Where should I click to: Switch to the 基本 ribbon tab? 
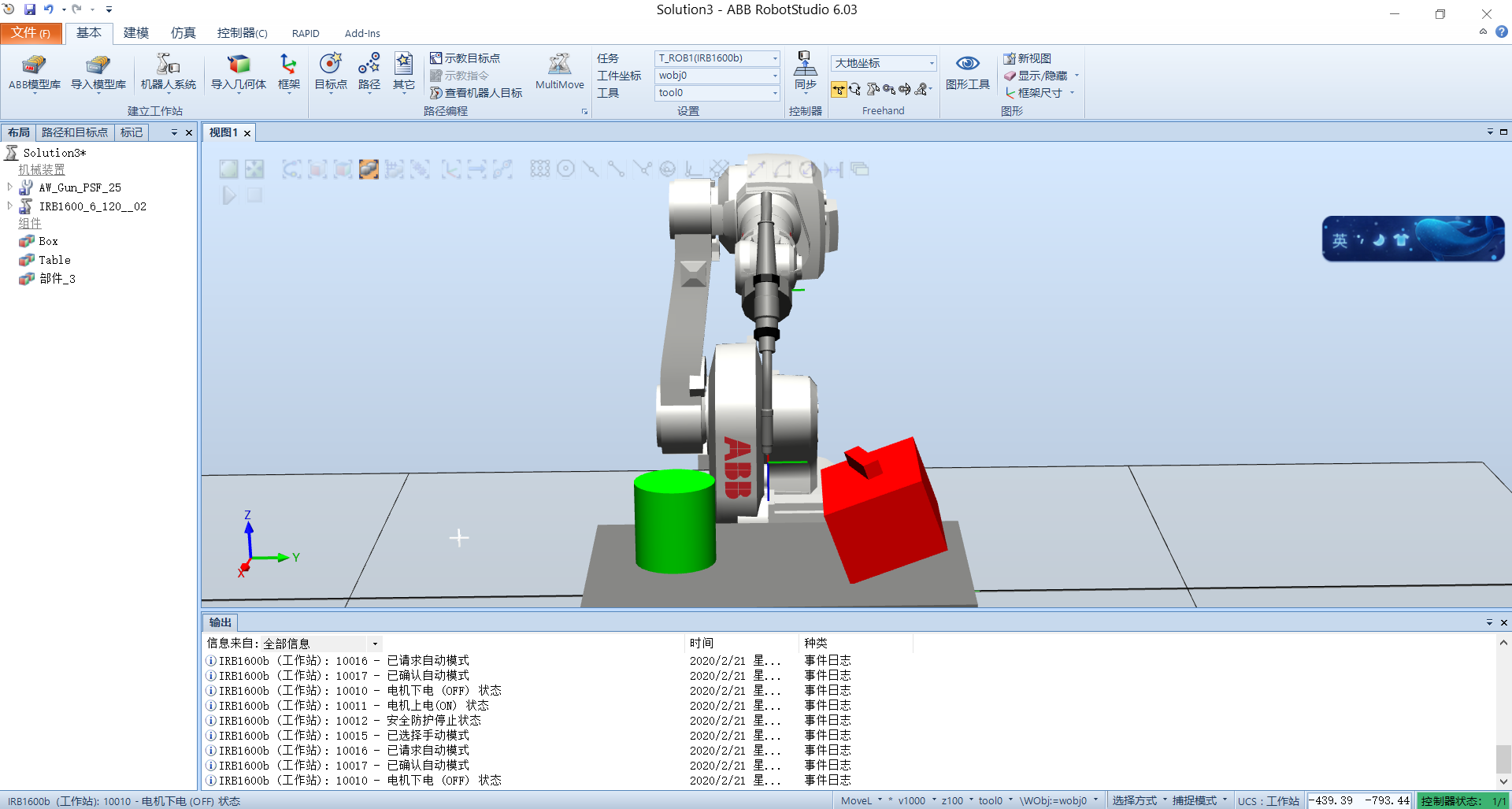point(89,33)
